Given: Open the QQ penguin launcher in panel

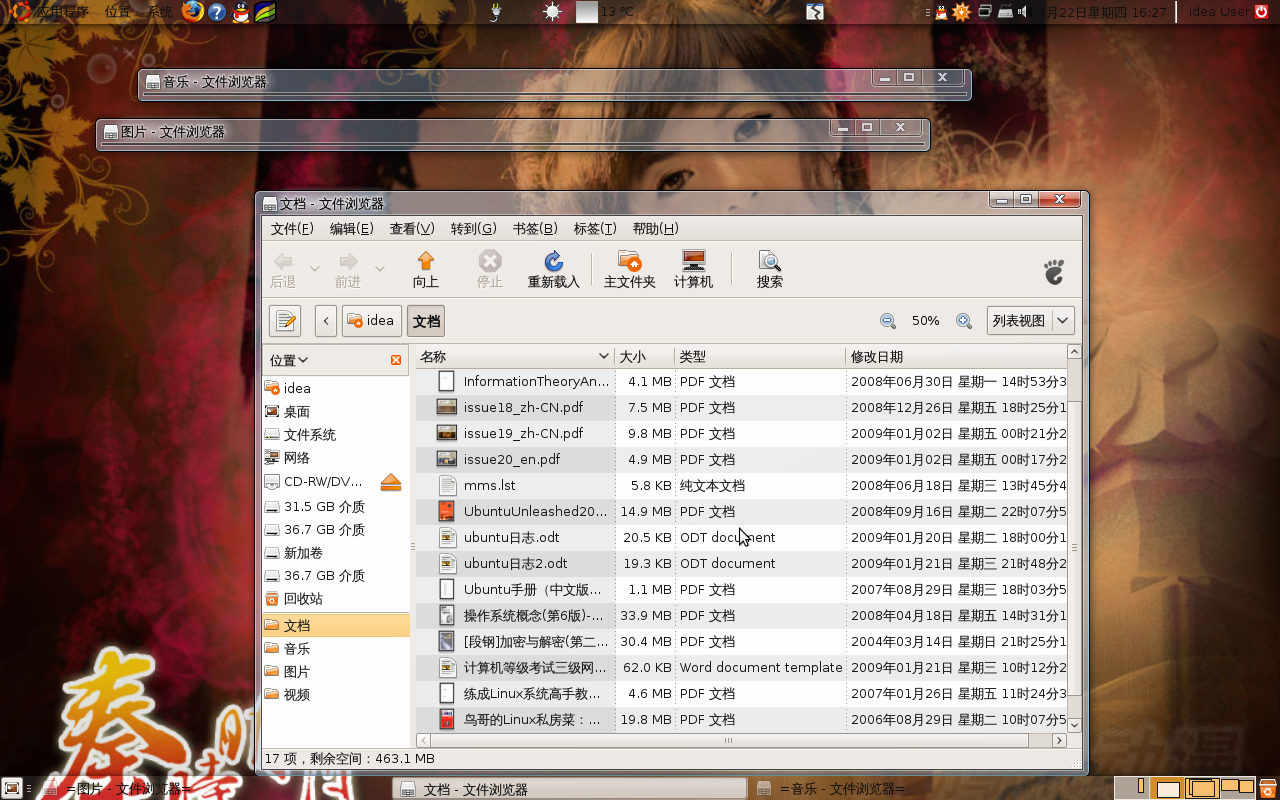Looking at the screenshot, I should coord(240,12).
